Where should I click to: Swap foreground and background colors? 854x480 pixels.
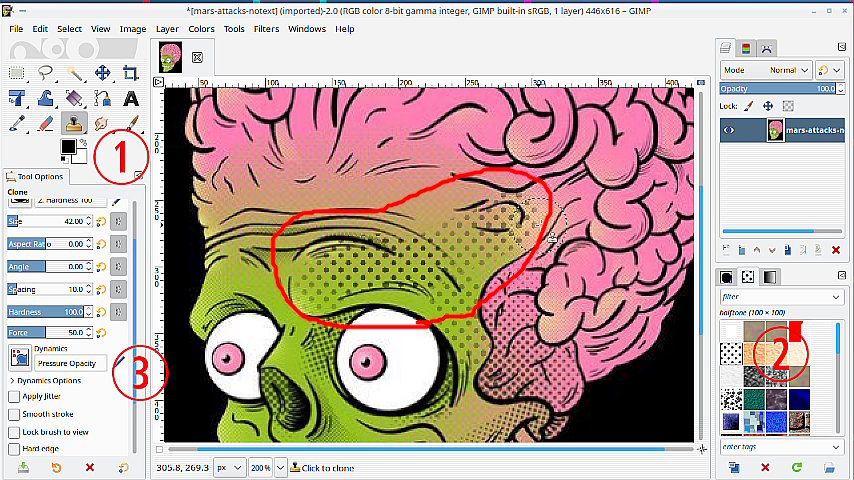click(83, 143)
